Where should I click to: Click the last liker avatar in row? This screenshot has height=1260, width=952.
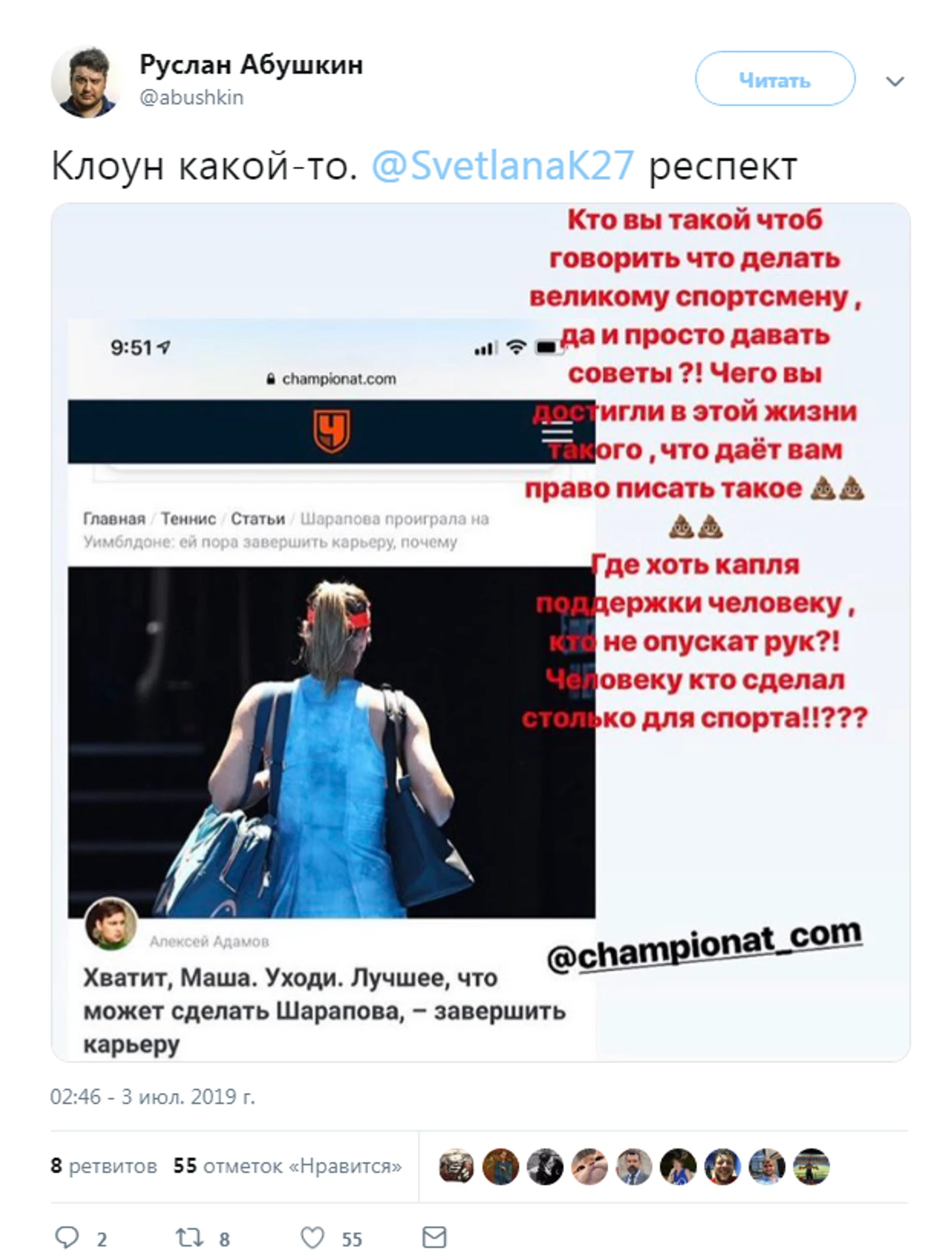pos(811,1167)
